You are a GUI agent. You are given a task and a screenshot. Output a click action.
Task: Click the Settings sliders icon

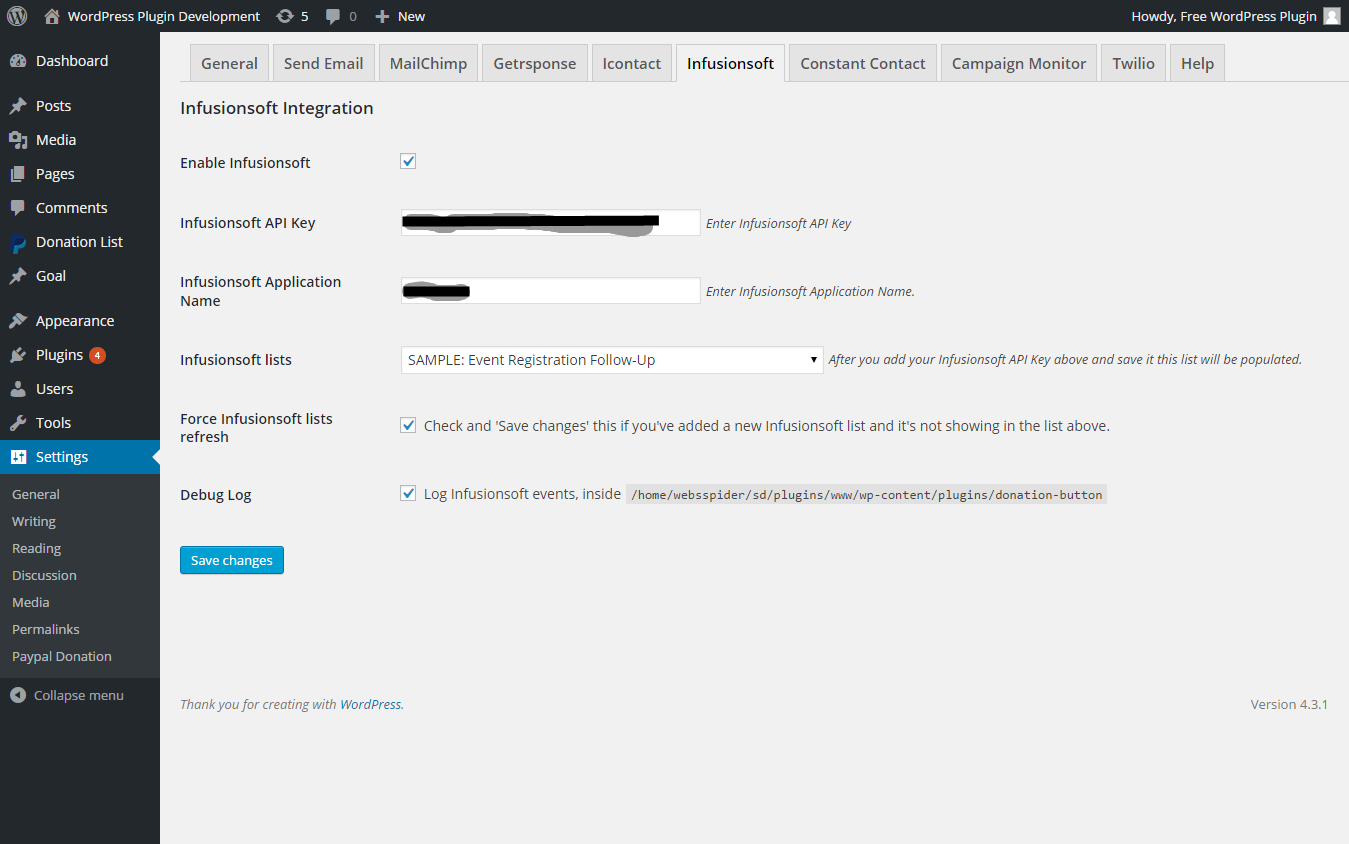pos(18,457)
